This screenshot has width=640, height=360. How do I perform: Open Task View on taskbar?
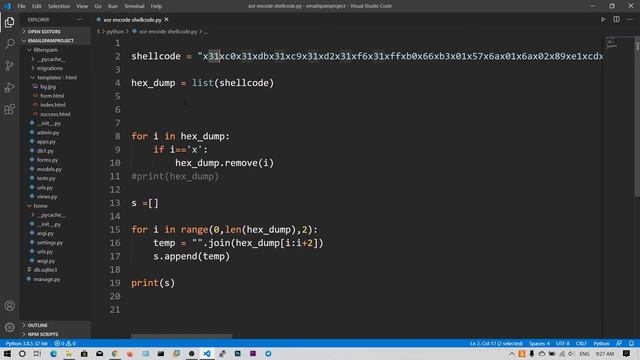(x=37, y=353)
